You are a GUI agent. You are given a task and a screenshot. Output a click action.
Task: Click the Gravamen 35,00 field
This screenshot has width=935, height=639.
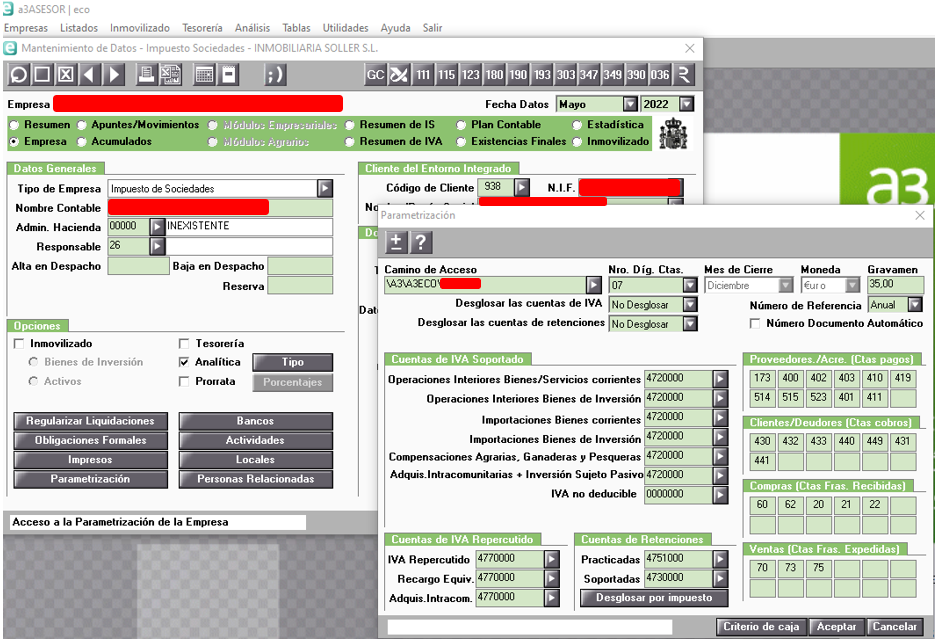coord(896,286)
